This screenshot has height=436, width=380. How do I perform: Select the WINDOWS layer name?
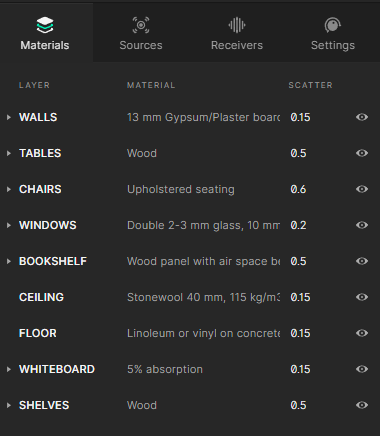coord(48,225)
